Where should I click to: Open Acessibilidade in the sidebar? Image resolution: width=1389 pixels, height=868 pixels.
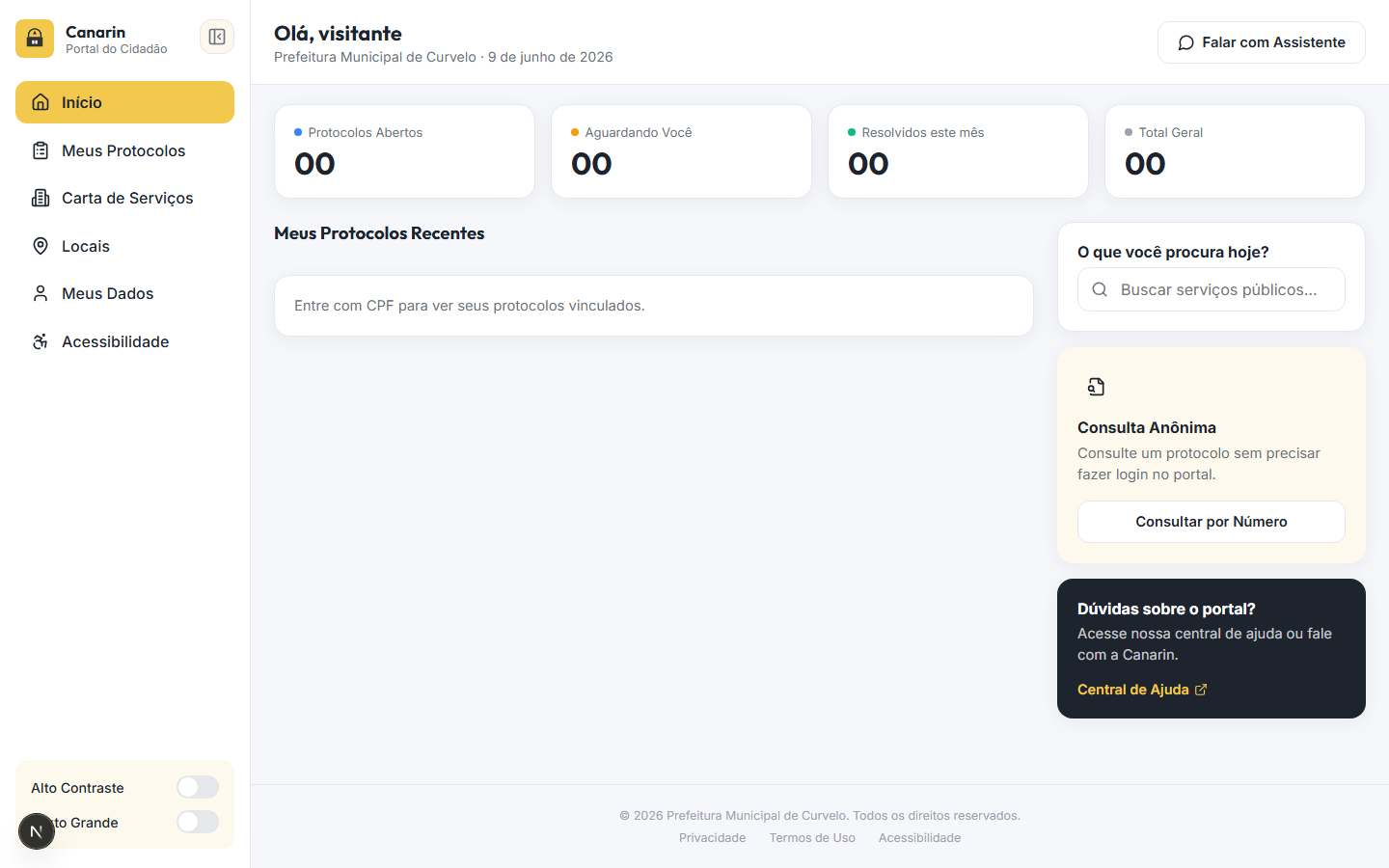pos(124,341)
